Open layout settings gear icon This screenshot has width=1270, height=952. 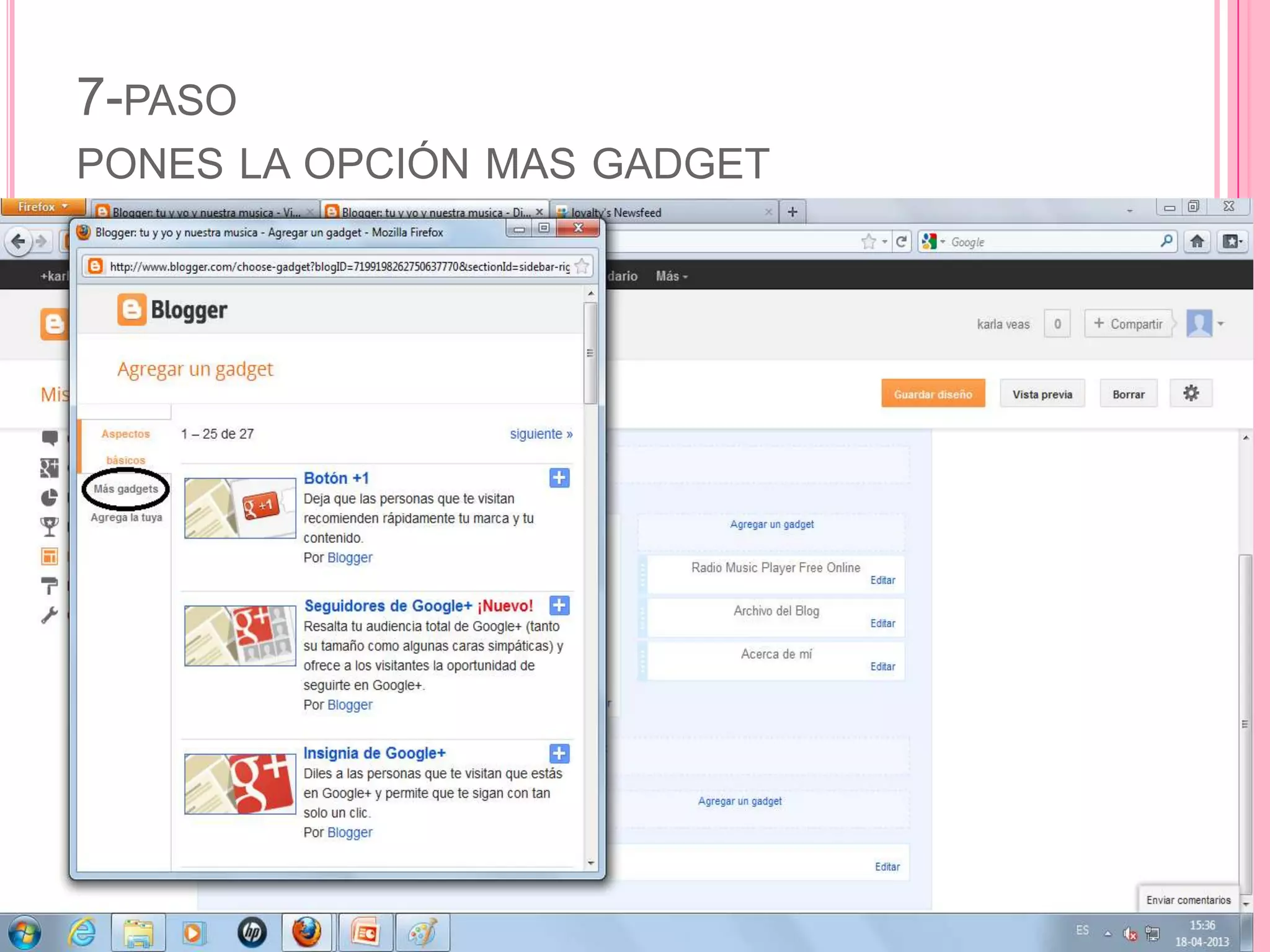[x=1191, y=394]
